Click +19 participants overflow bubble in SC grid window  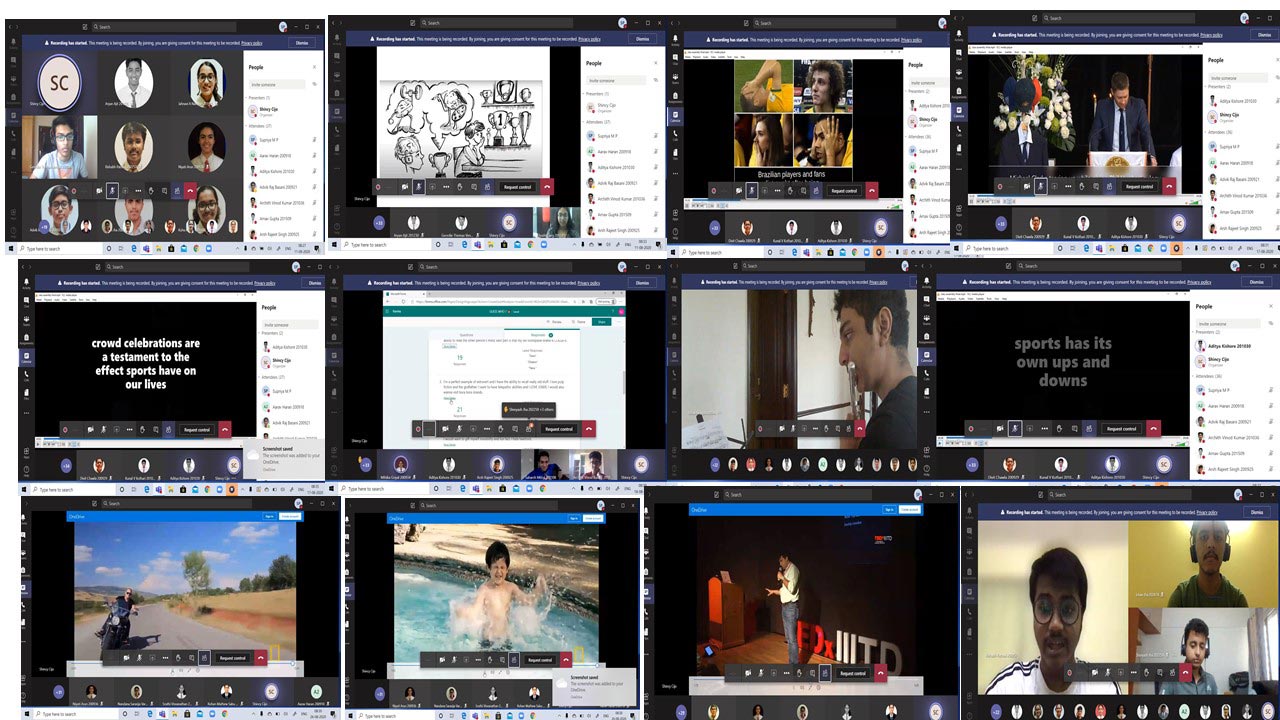[x=44, y=227]
